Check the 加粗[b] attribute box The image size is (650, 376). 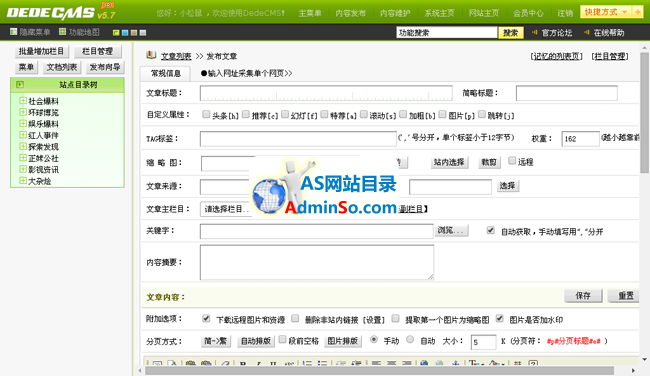(403, 114)
